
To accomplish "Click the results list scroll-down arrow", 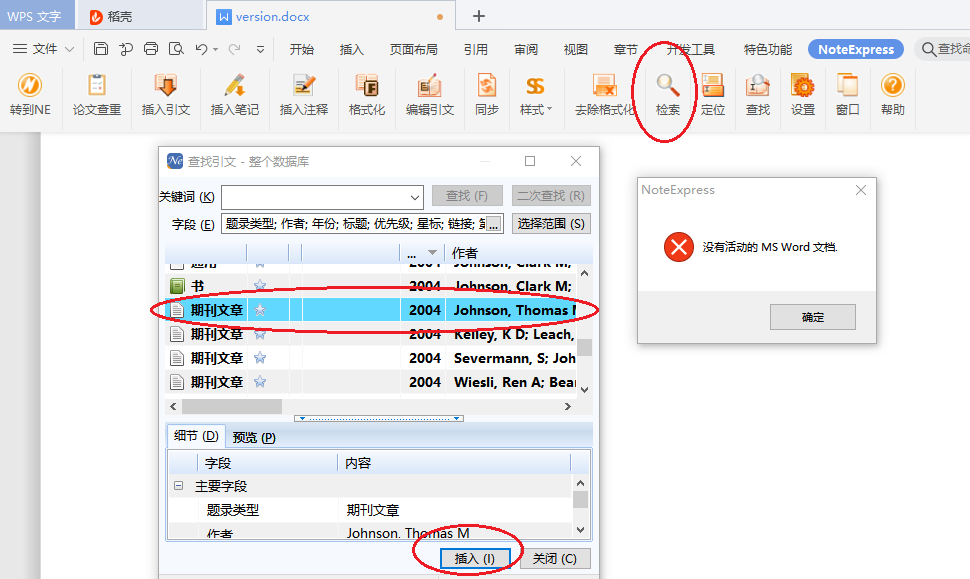I will pos(585,390).
